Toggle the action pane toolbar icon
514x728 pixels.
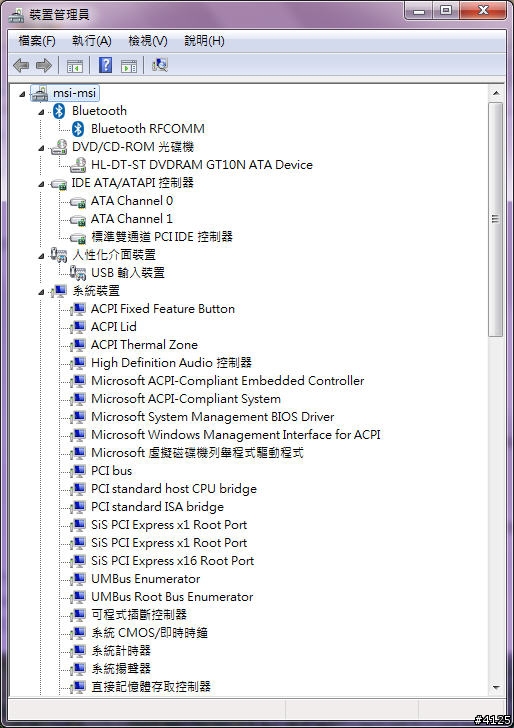pyautogui.click(x=129, y=66)
